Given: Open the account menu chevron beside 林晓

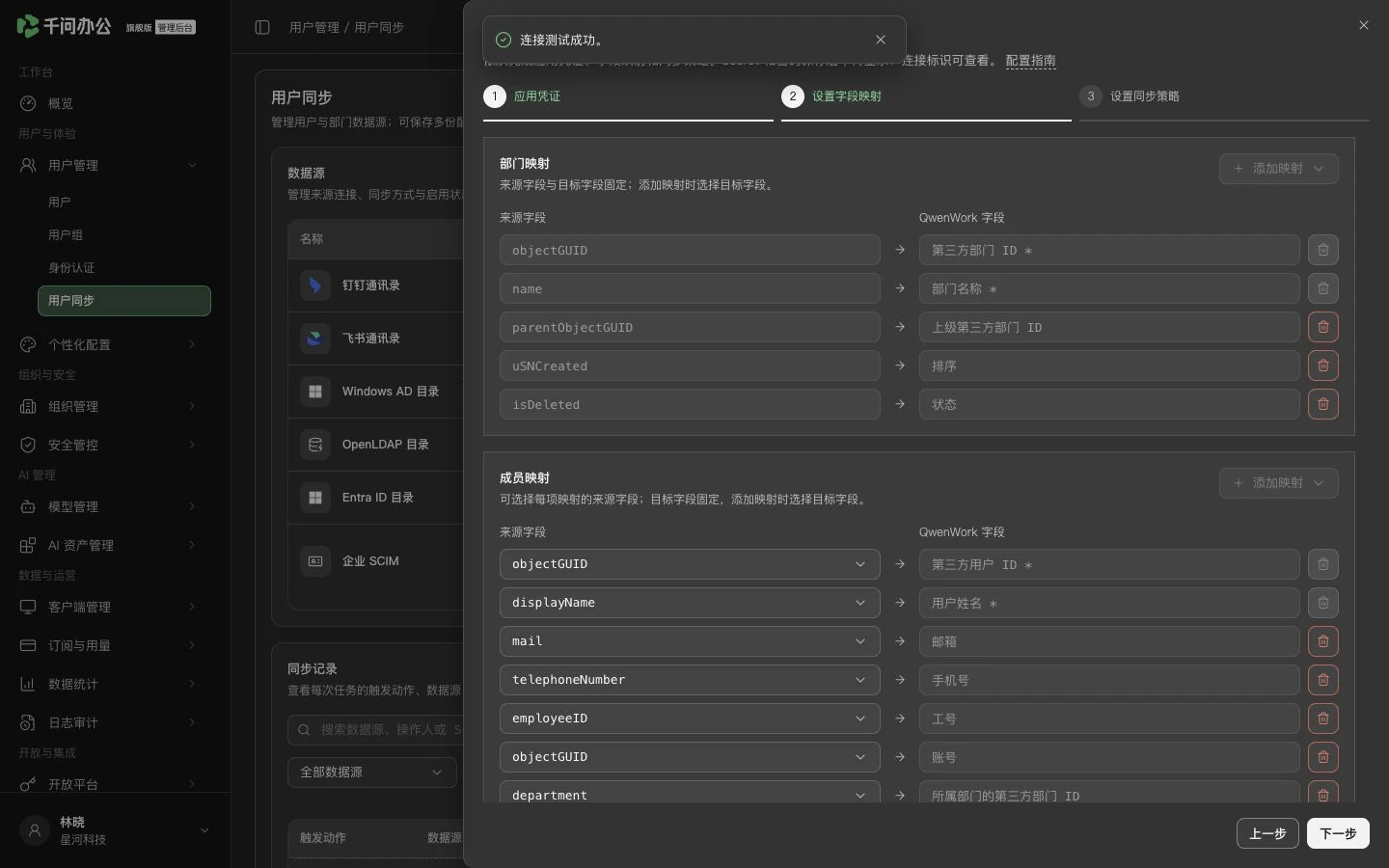Looking at the screenshot, I should pos(204,830).
